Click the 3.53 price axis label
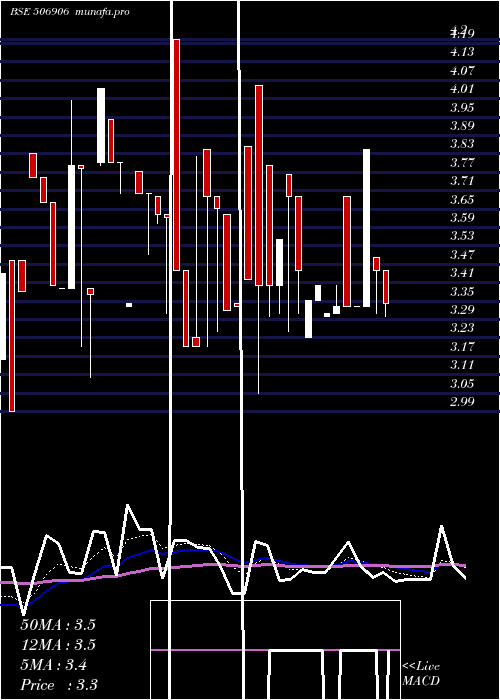This screenshot has height=700, width=500. pyautogui.click(x=462, y=236)
